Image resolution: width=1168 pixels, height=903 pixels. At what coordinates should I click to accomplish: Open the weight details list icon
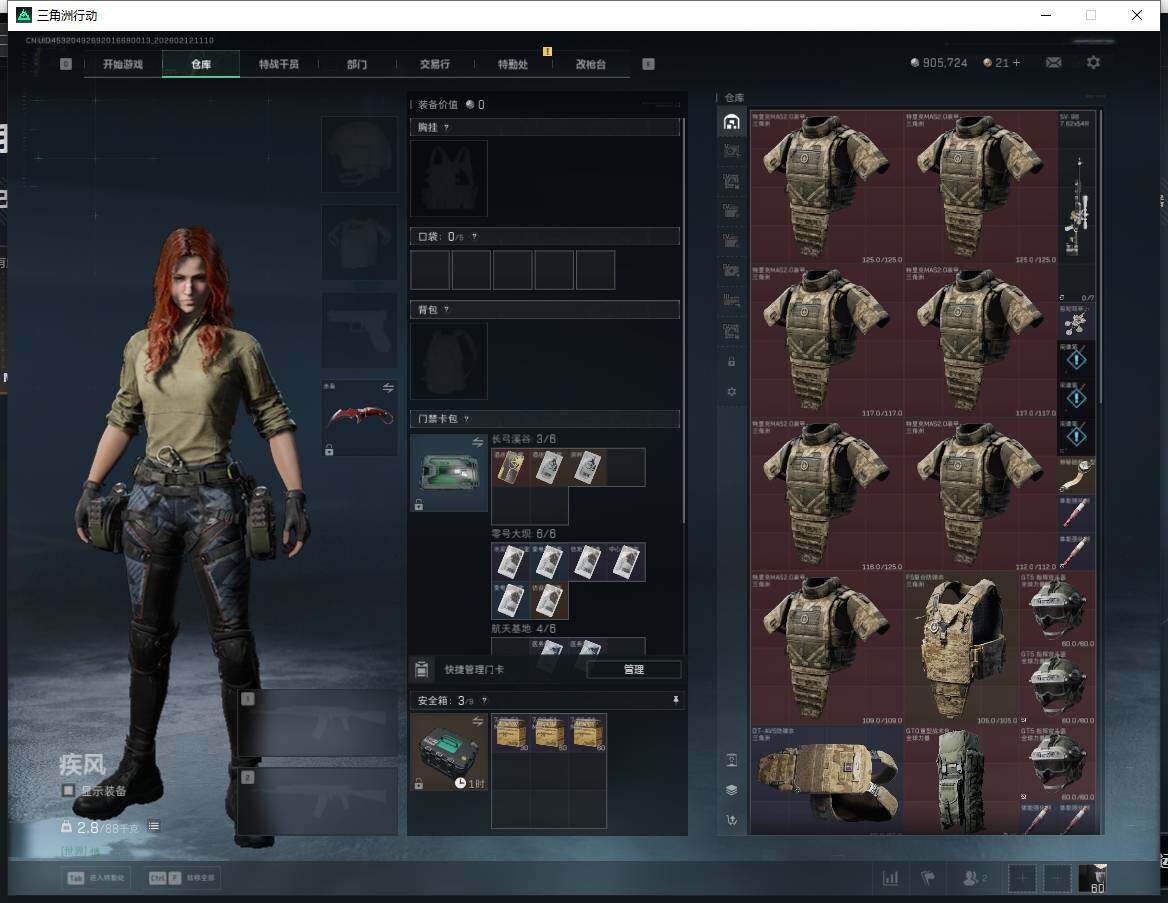point(153,826)
